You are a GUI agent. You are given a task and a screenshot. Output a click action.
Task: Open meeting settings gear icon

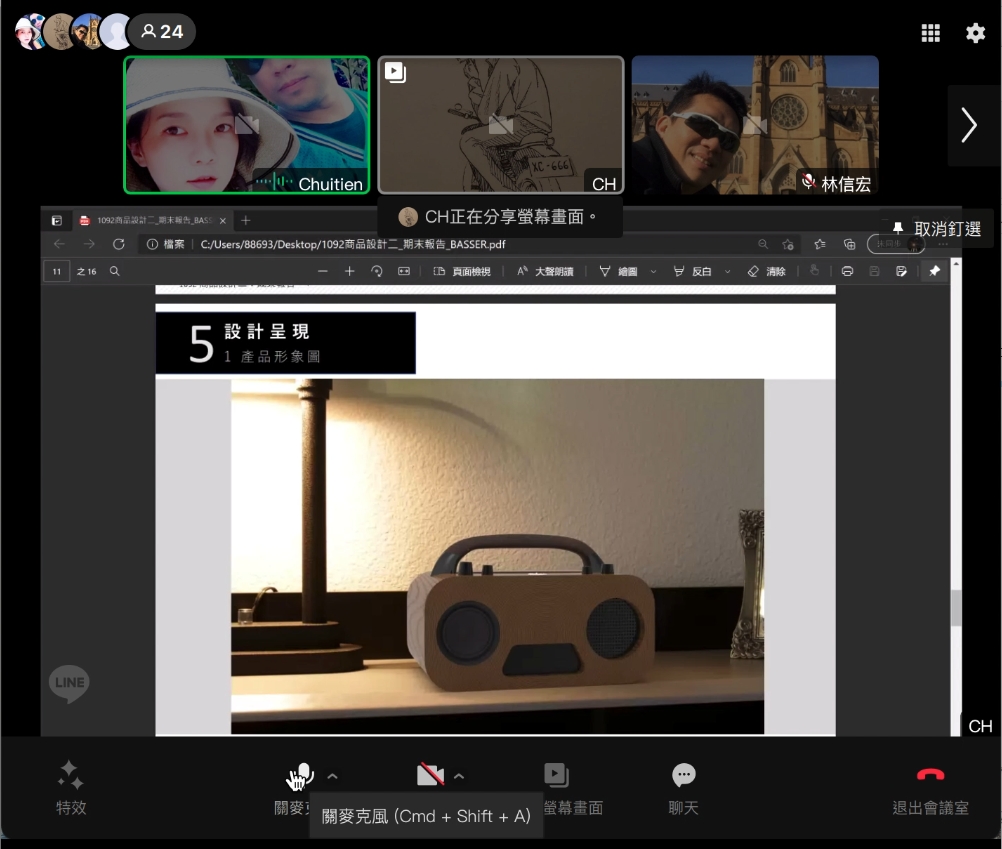975,33
